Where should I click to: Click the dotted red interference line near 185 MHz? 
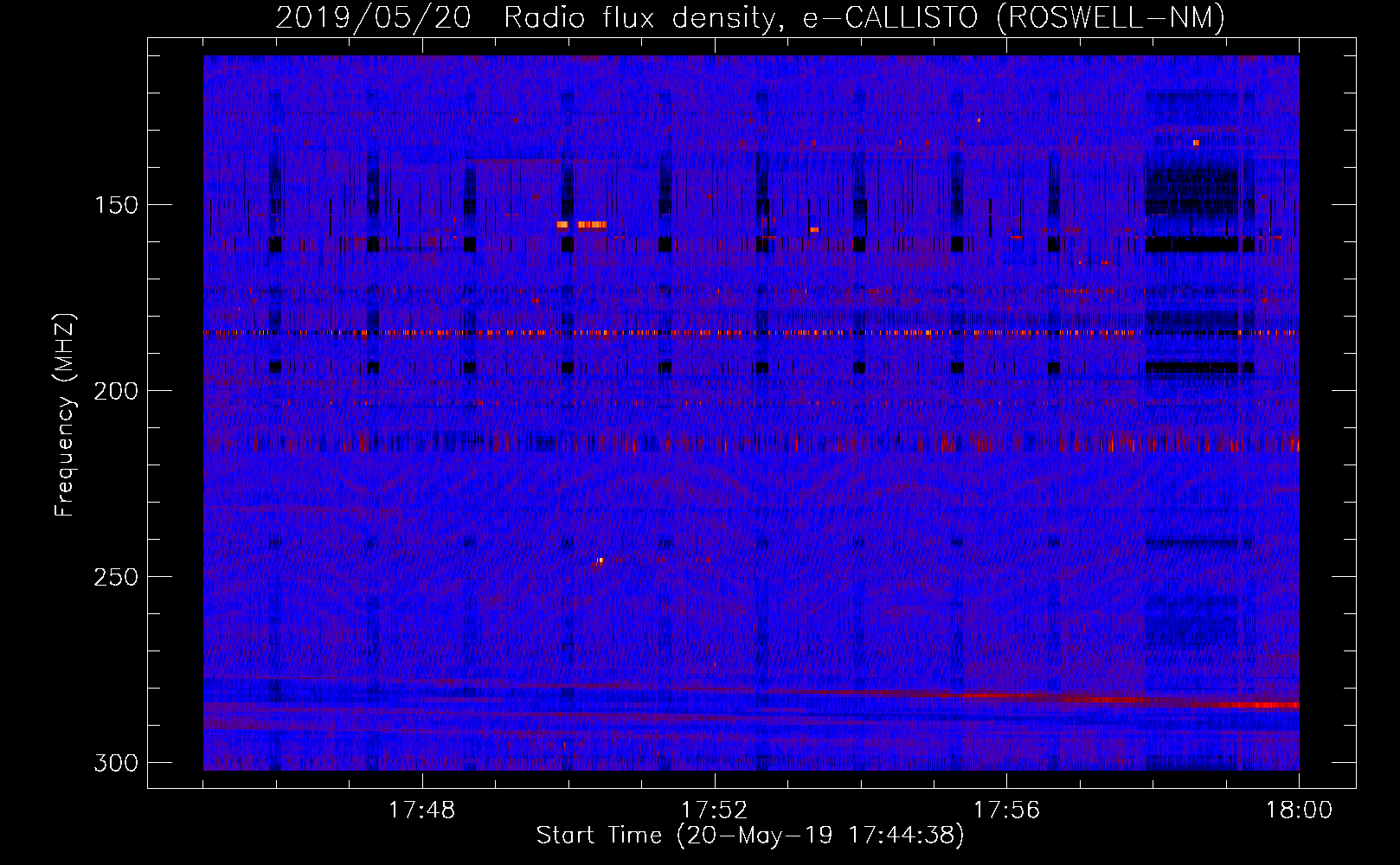(751, 332)
